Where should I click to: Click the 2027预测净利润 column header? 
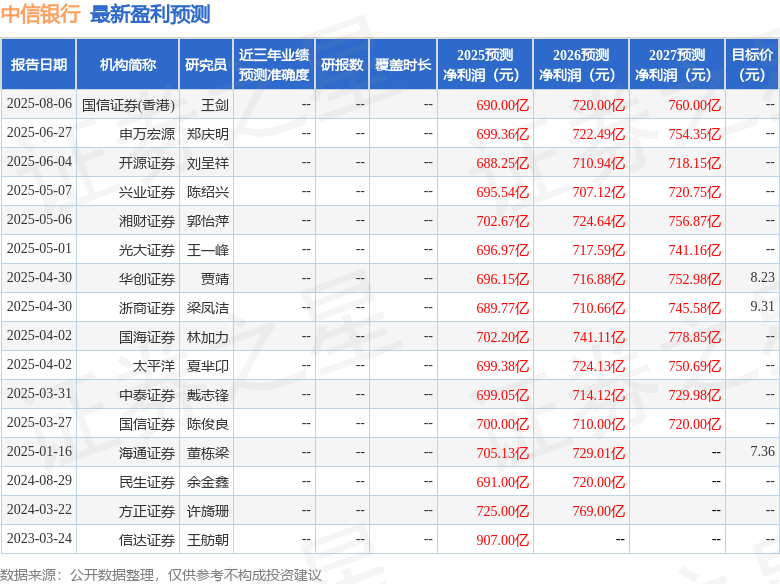point(677,65)
